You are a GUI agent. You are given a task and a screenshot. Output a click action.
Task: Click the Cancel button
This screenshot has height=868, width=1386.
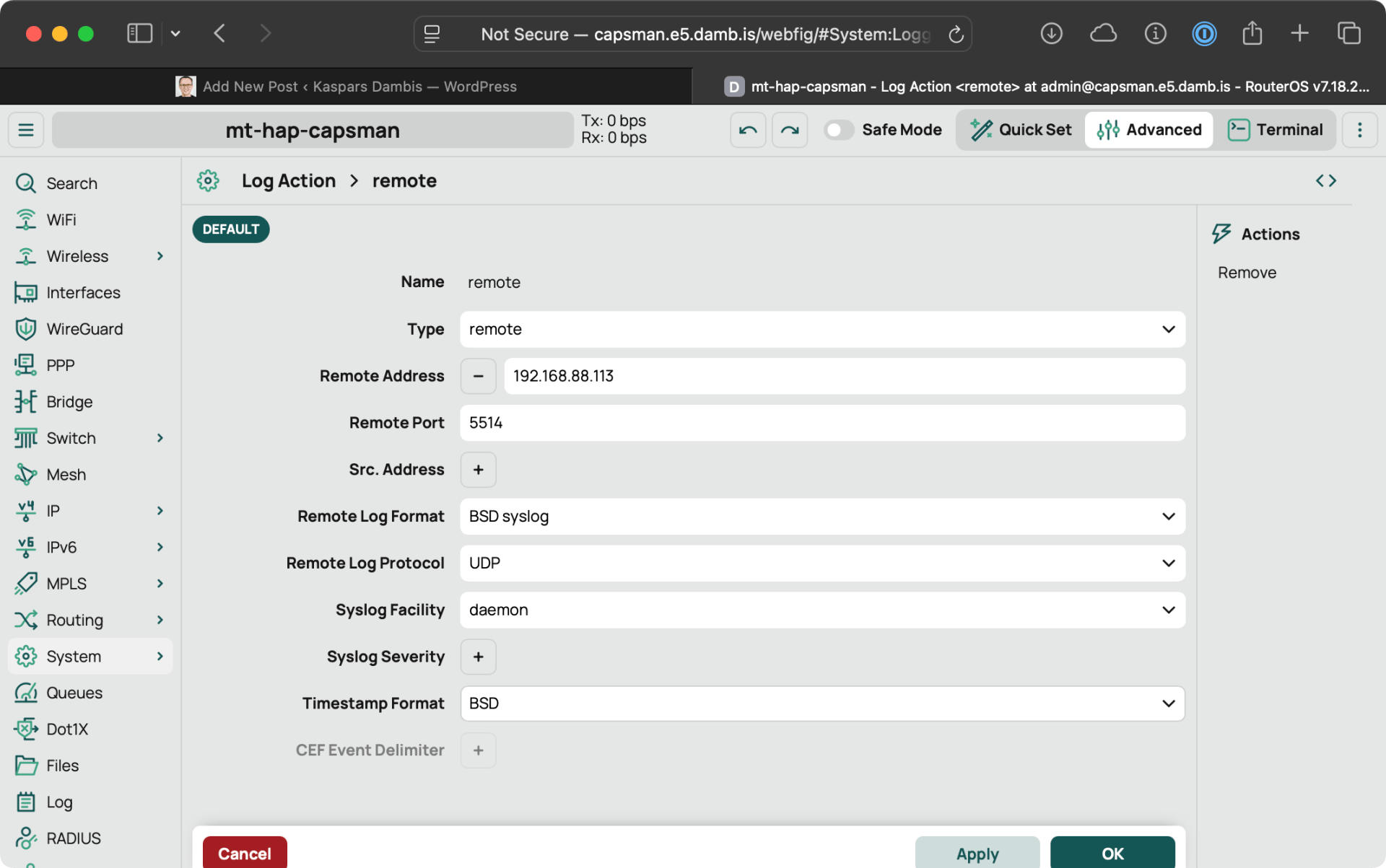pos(245,853)
